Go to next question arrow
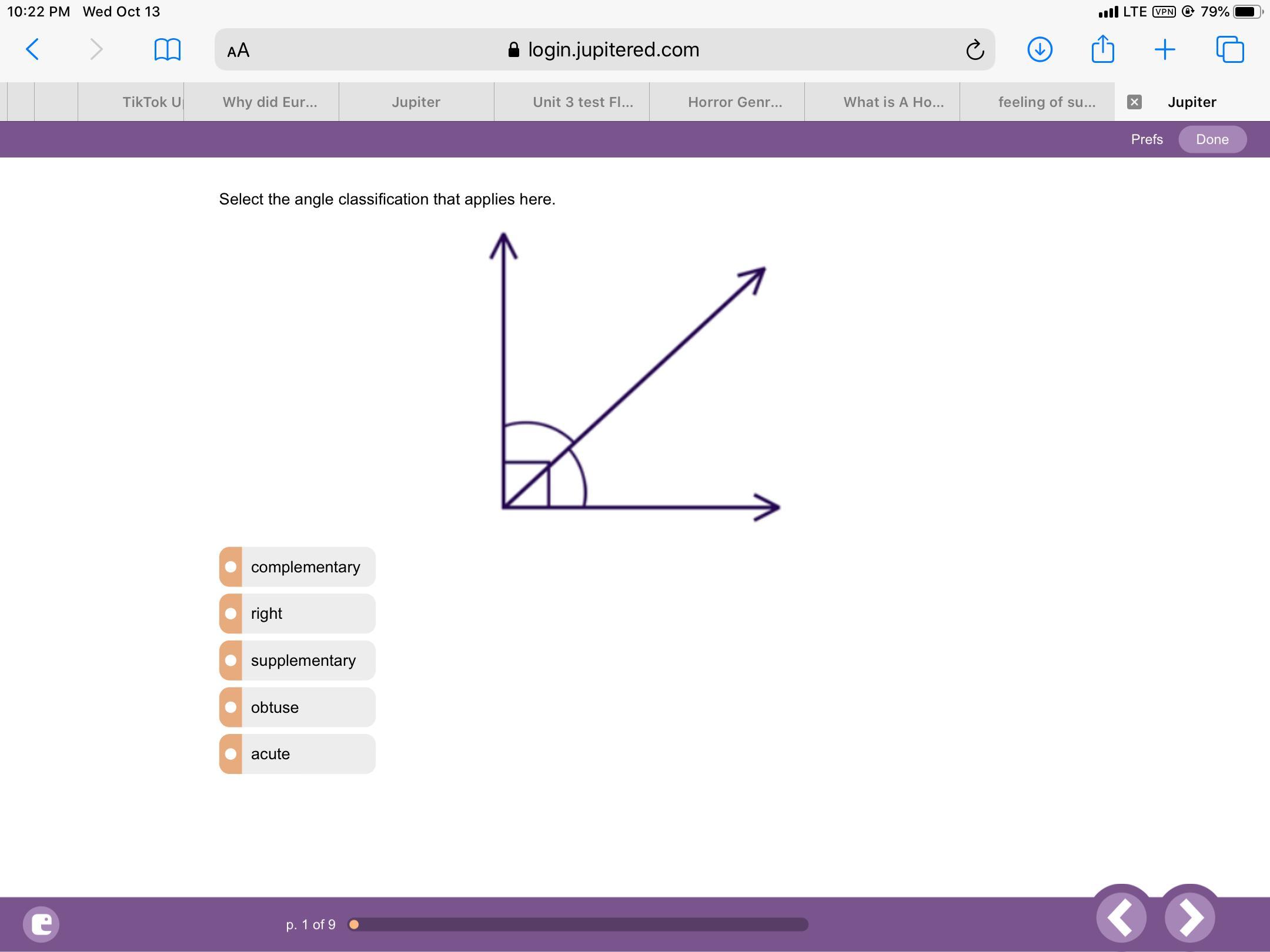 click(x=1189, y=917)
